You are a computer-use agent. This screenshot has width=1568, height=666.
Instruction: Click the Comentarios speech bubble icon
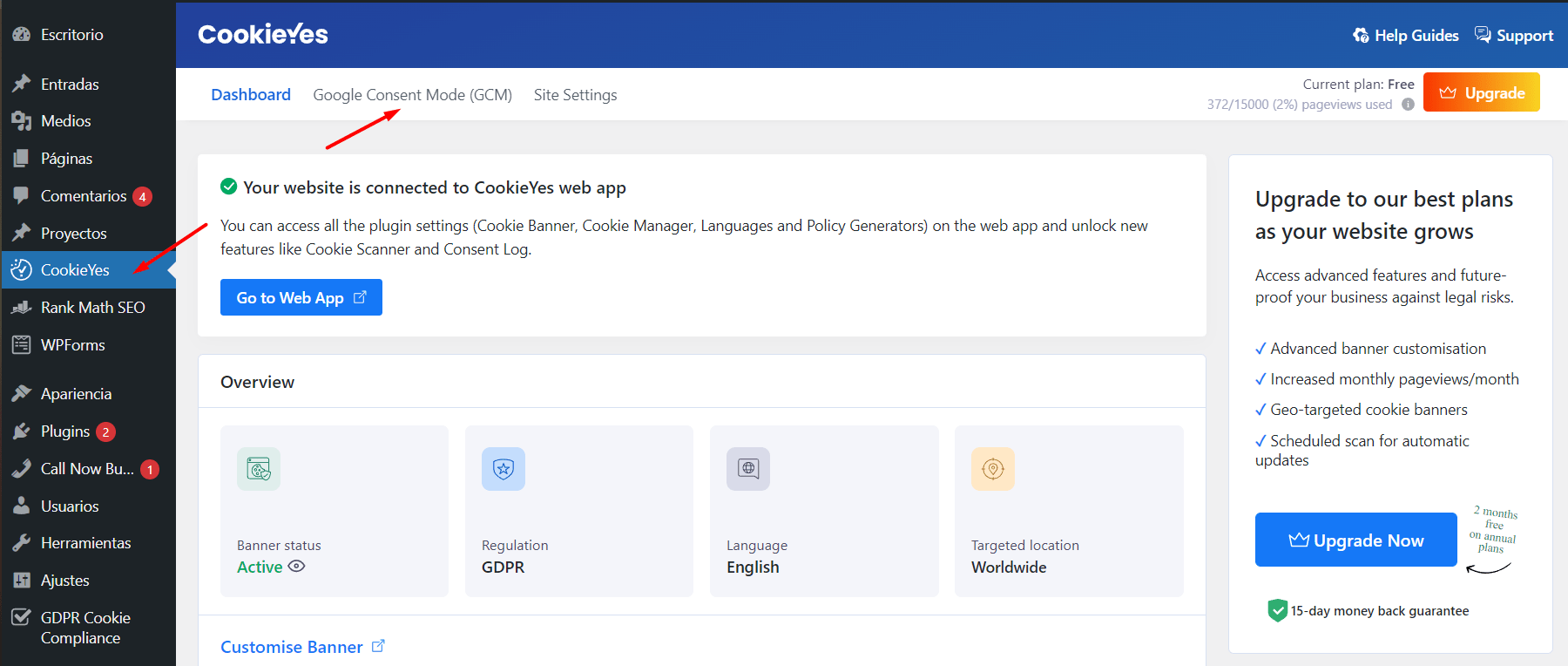pyautogui.click(x=21, y=195)
